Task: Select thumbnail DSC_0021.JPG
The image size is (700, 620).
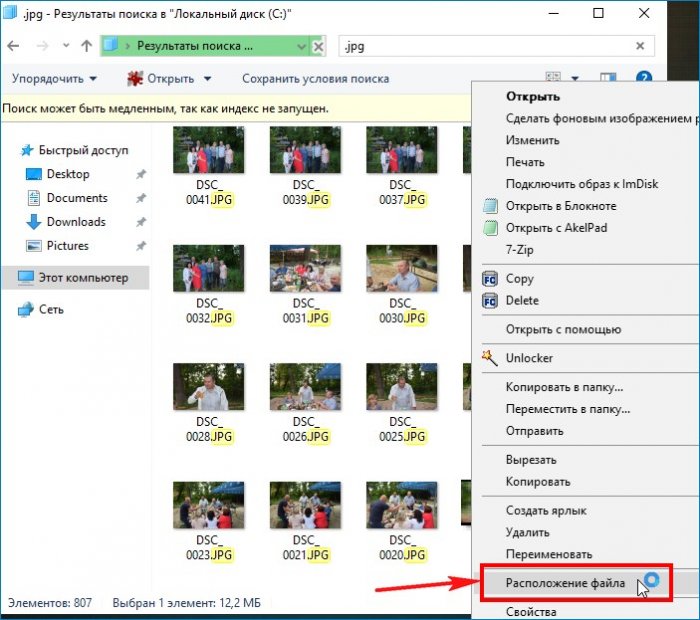Action: [305, 505]
